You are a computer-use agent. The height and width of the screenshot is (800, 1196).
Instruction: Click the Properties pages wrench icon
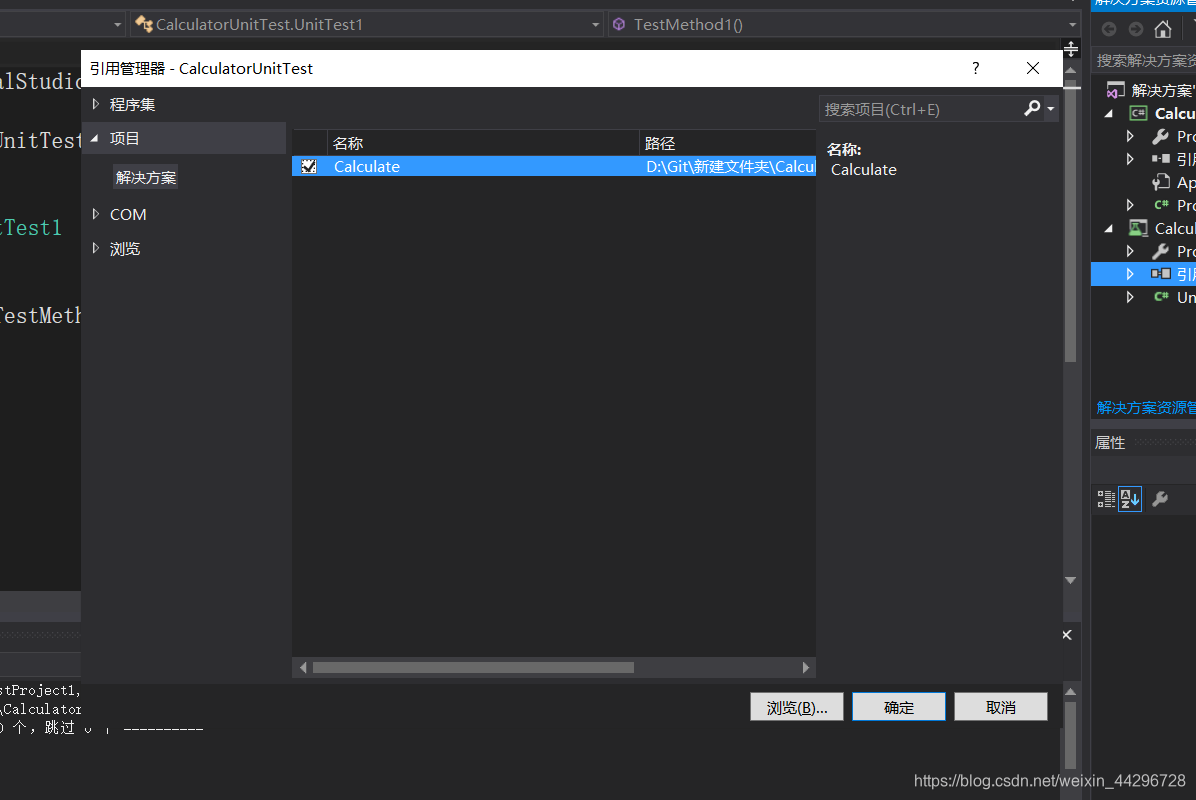tap(1160, 499)
